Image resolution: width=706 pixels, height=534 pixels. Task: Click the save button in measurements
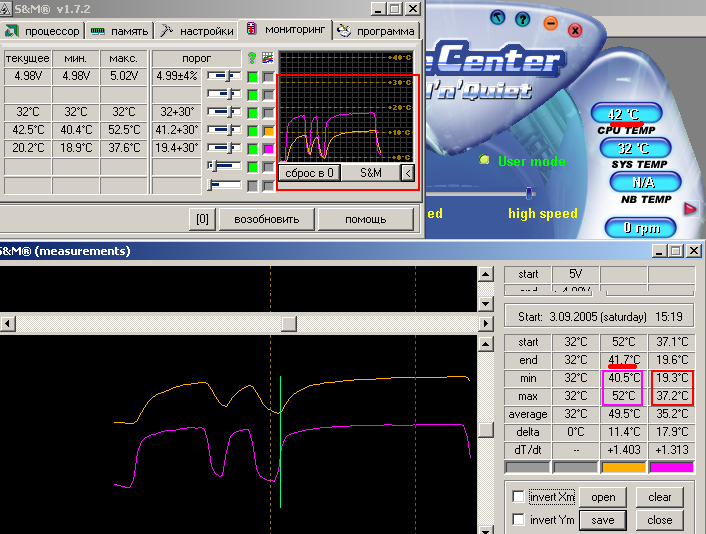click(602, 520)
